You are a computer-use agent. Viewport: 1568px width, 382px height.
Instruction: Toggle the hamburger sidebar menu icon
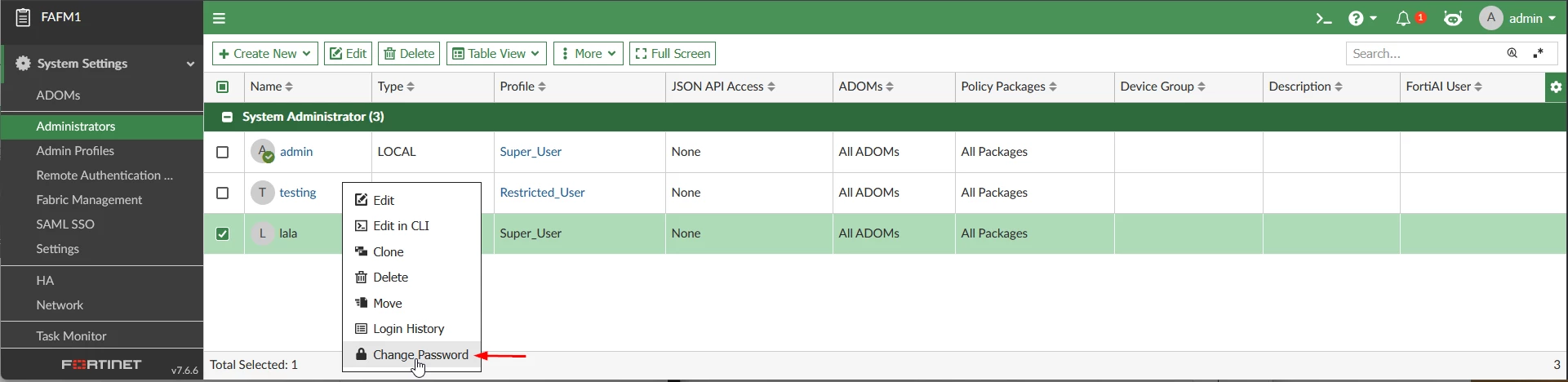219,18
